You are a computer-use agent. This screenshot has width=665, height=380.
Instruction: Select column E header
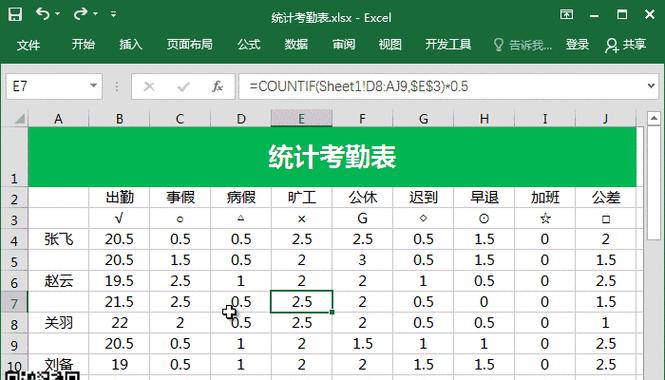pyautogui.click(x=301, y=118)
